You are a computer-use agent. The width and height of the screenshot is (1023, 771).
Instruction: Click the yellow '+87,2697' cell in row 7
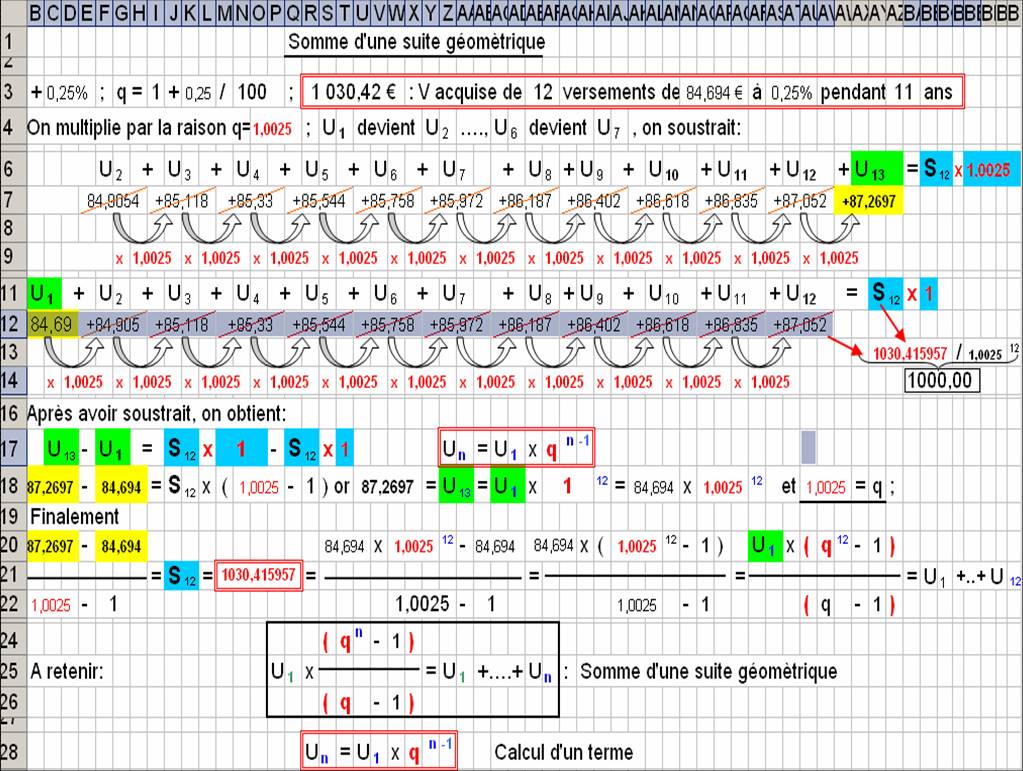pyautogui.click(x=868, y=202)
